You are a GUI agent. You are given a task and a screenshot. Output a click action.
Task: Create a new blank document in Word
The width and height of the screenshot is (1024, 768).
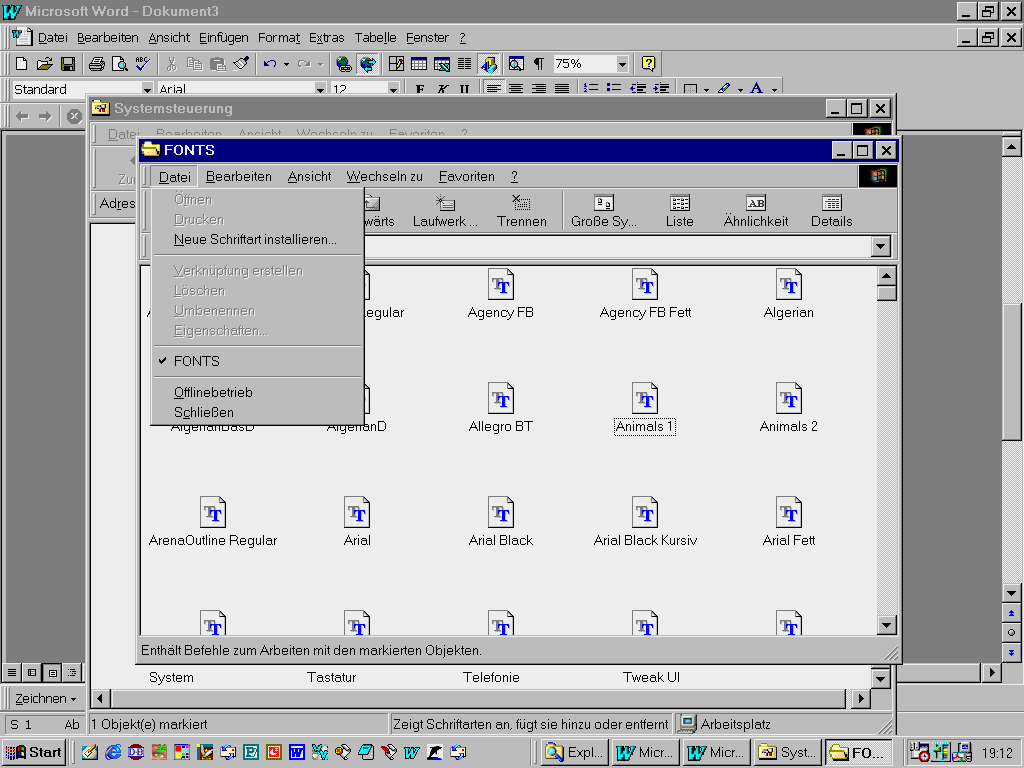click(x=22, y=64)
